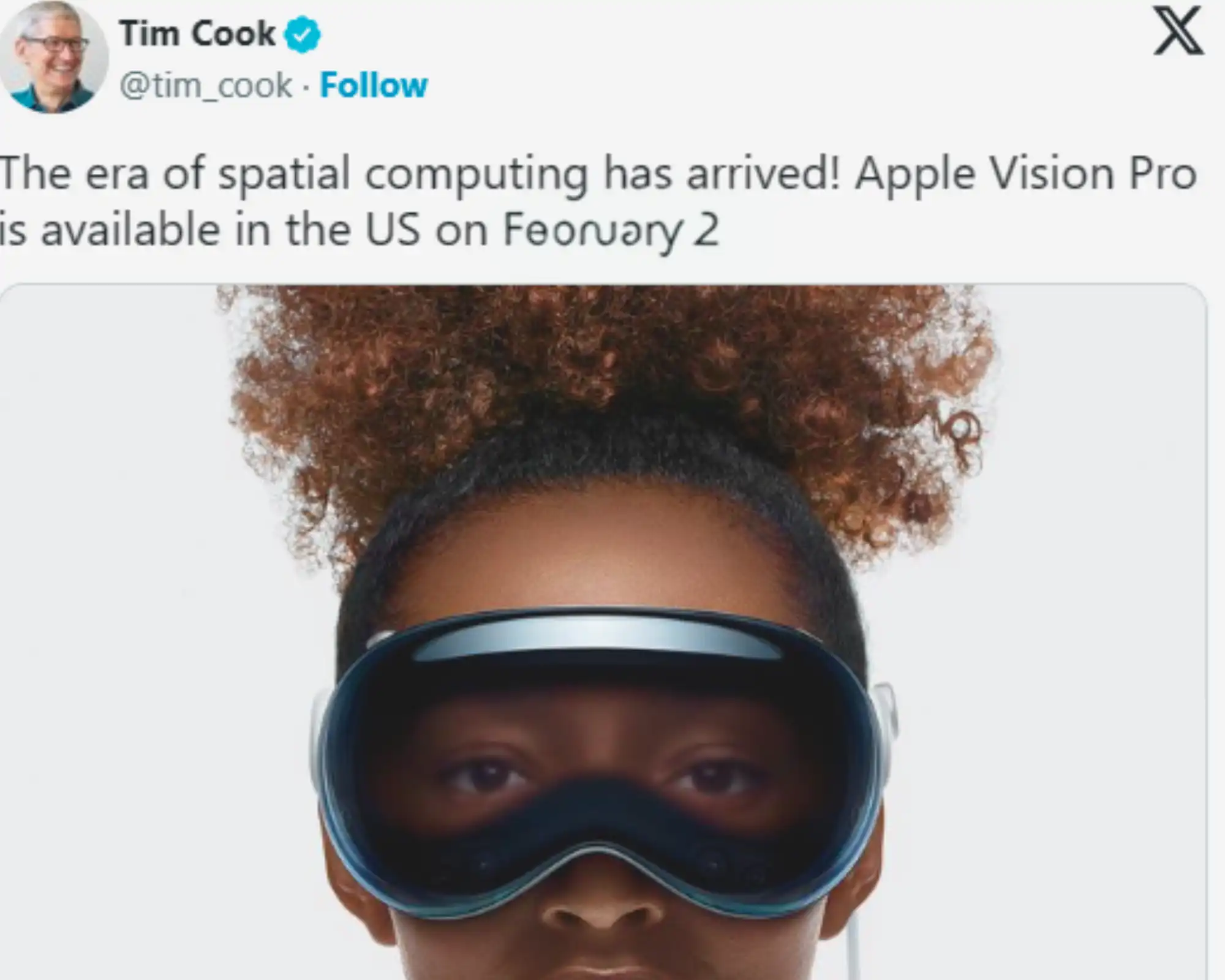Click the date text ending in 2
The height and width of the screenshot is (980, 1225).
611,230
